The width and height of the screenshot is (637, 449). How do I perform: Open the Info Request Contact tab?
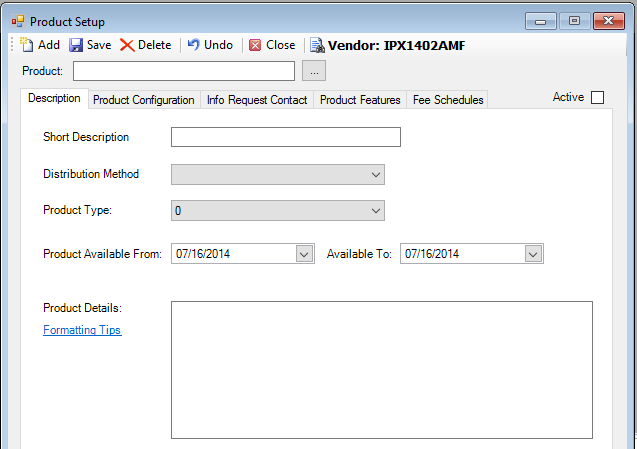(x=257, y=100)
